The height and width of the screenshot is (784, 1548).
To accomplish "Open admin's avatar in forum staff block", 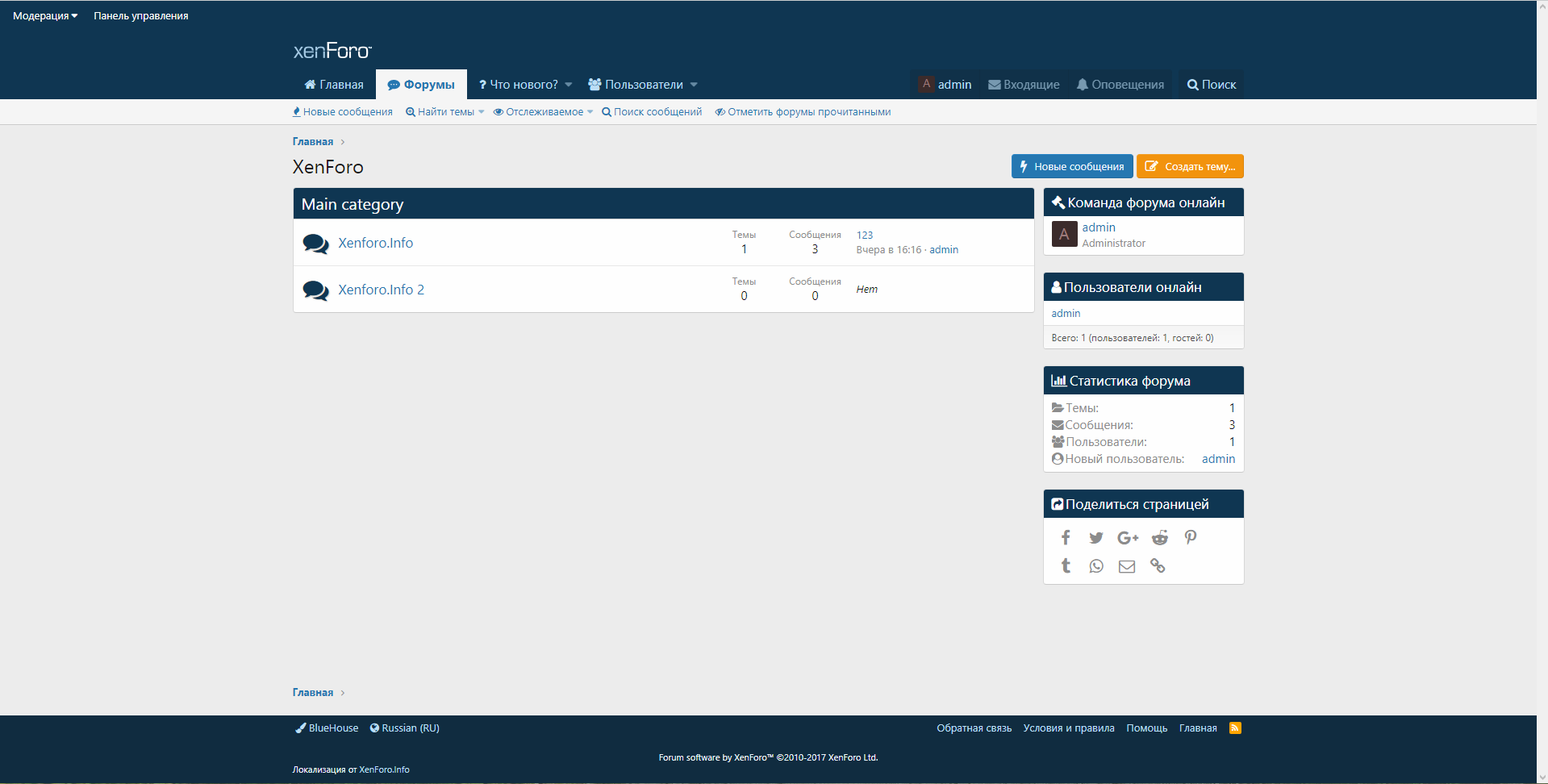I will (1064, 235).
